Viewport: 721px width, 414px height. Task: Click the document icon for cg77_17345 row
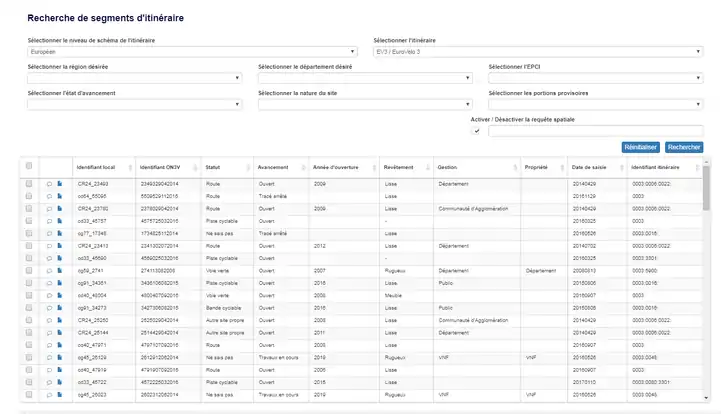tap(59, 233)
